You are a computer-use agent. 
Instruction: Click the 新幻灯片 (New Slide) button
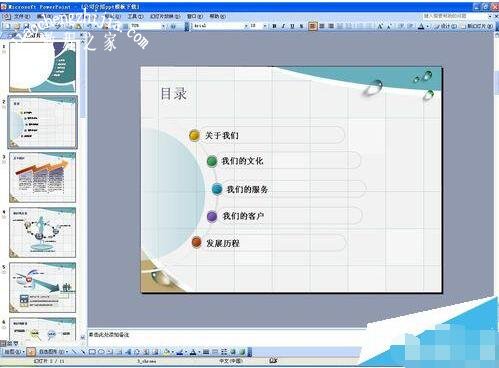[x=477, y=26]
